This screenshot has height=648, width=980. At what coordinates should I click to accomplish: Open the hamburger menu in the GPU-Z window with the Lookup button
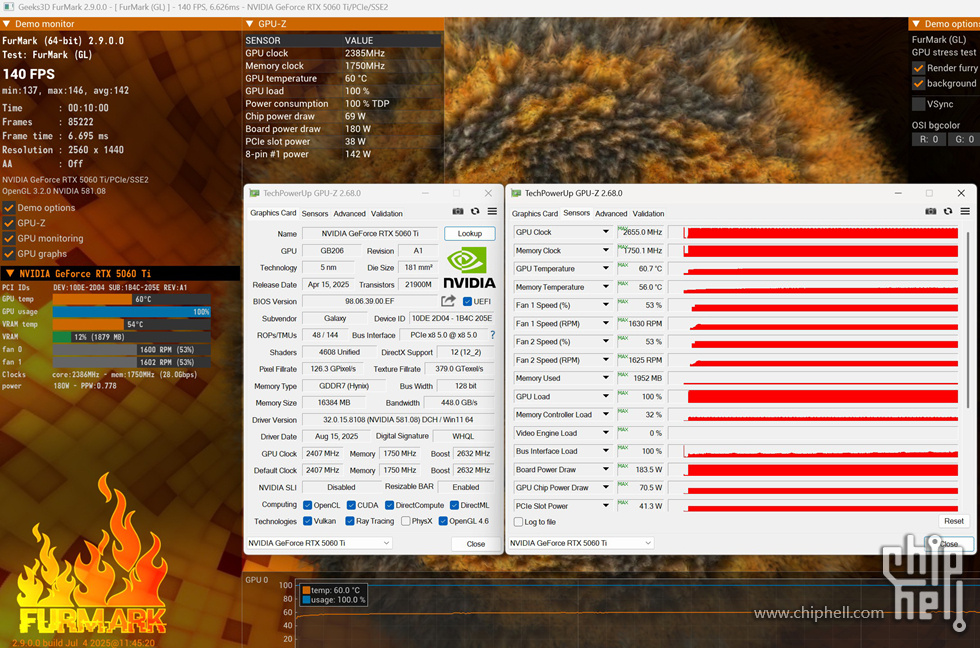tap(492, 212)
